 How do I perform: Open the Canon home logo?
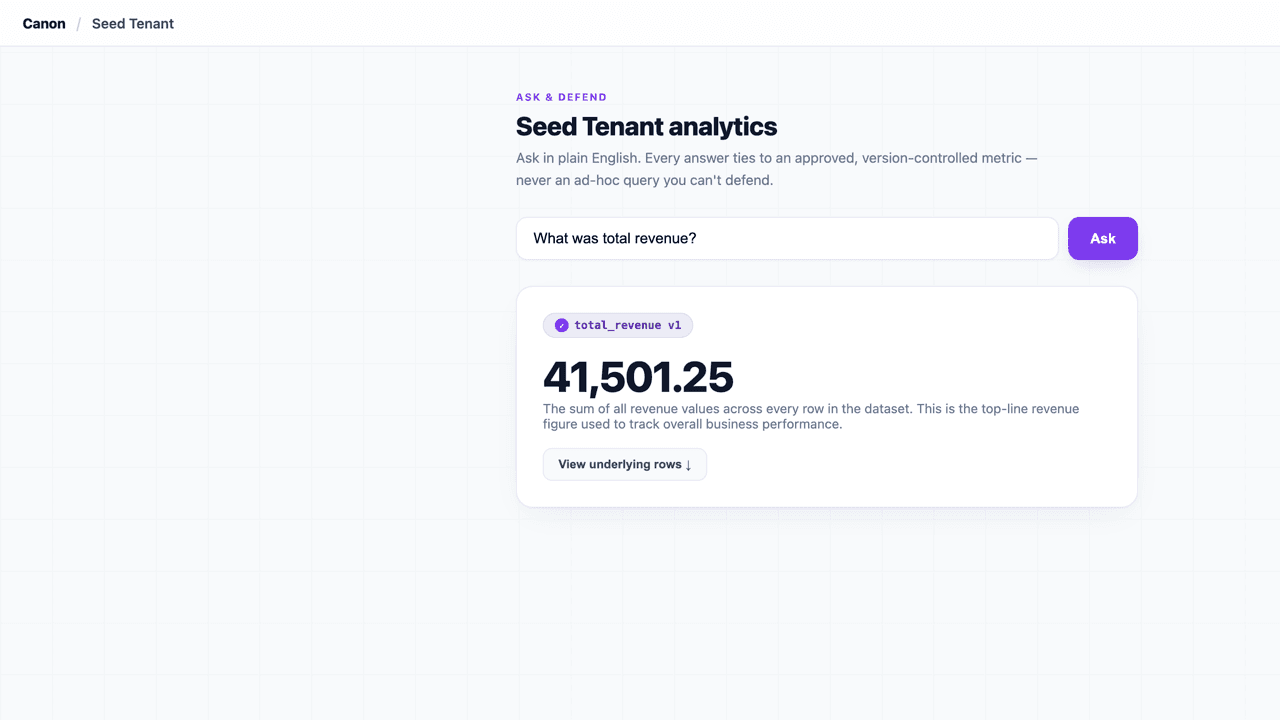click(44, 23)
